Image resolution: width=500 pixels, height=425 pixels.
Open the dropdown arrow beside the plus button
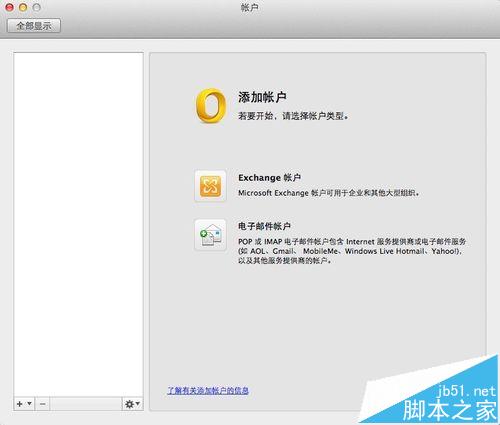tap(29, 404)
